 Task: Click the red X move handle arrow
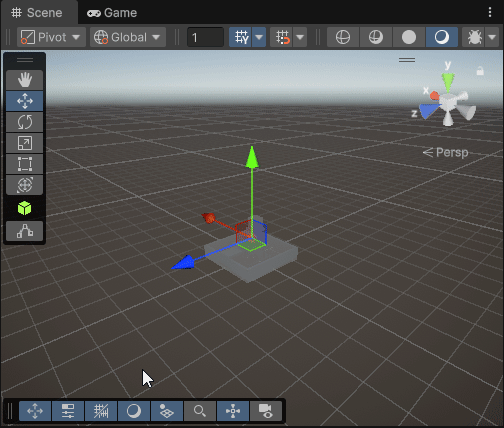(209, 218)
